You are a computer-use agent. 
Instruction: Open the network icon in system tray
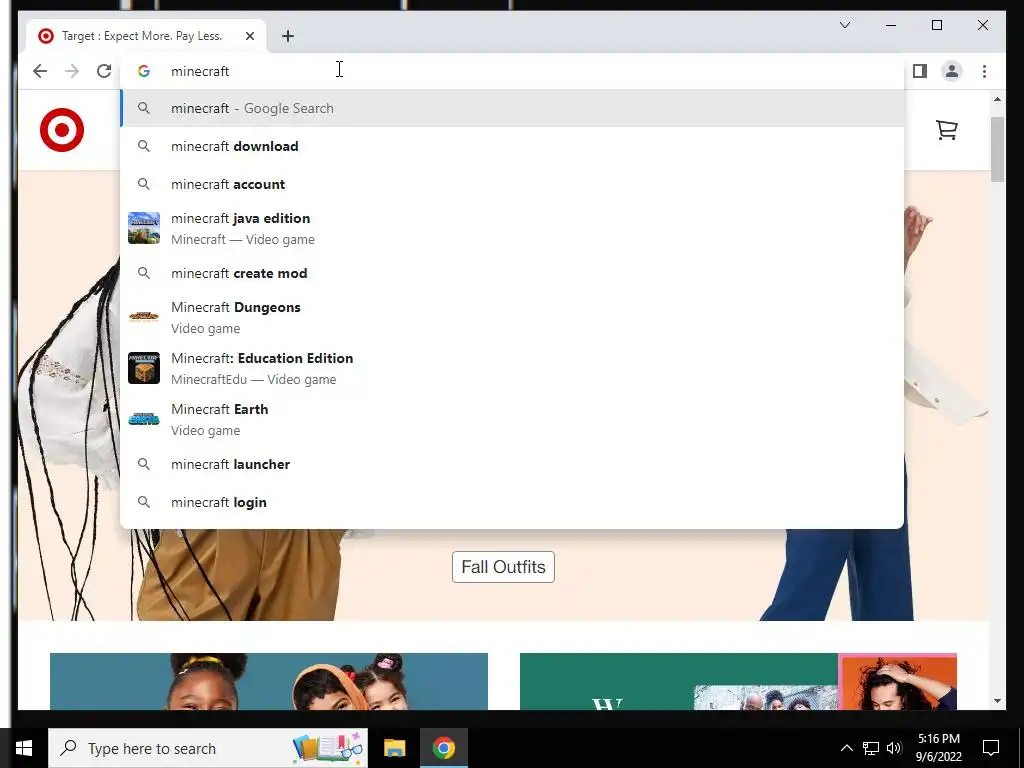(x=871, y=748)
